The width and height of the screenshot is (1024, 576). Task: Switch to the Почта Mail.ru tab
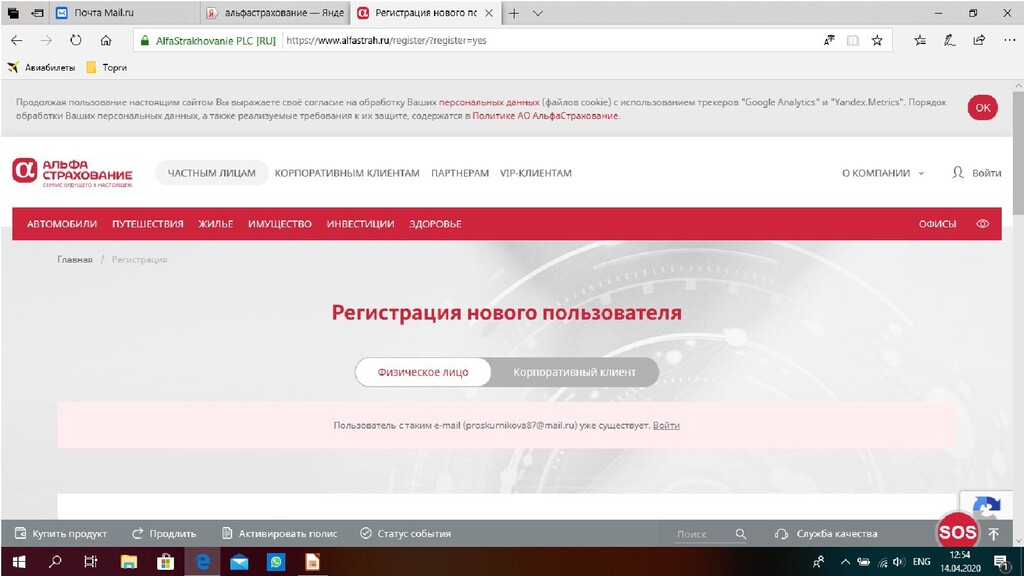[x=125, y=13]
